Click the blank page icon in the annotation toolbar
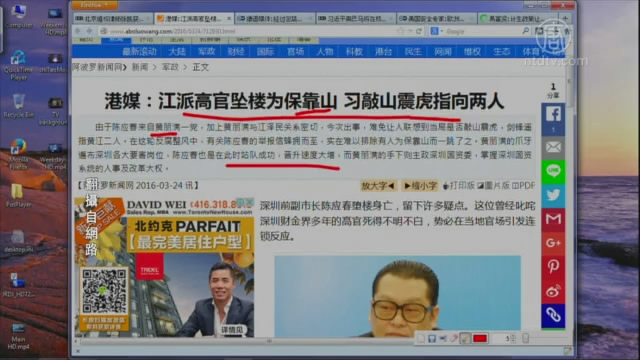Viewport: 640px width, 360px height. pos(421,338)
